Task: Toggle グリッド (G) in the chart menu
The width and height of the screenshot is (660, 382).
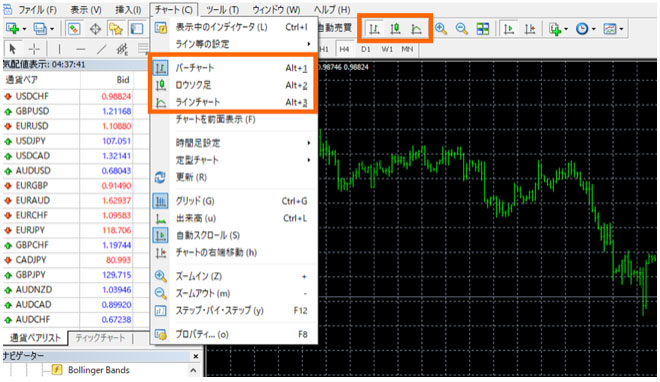Action: coord(234,201)
